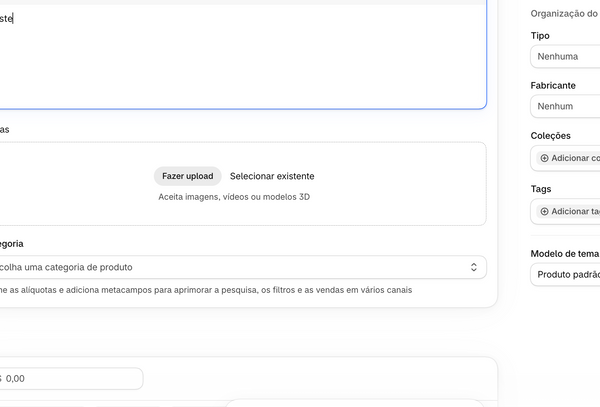The image size is (600, 407).
Task: Click the Fabricante field showing Nenhum
Action: (565, 106)
